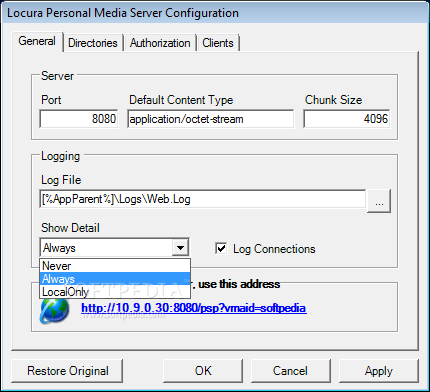Confirm with the OK button
The width and height of the screenshot is (430, 392).
[x=203, y=371]
